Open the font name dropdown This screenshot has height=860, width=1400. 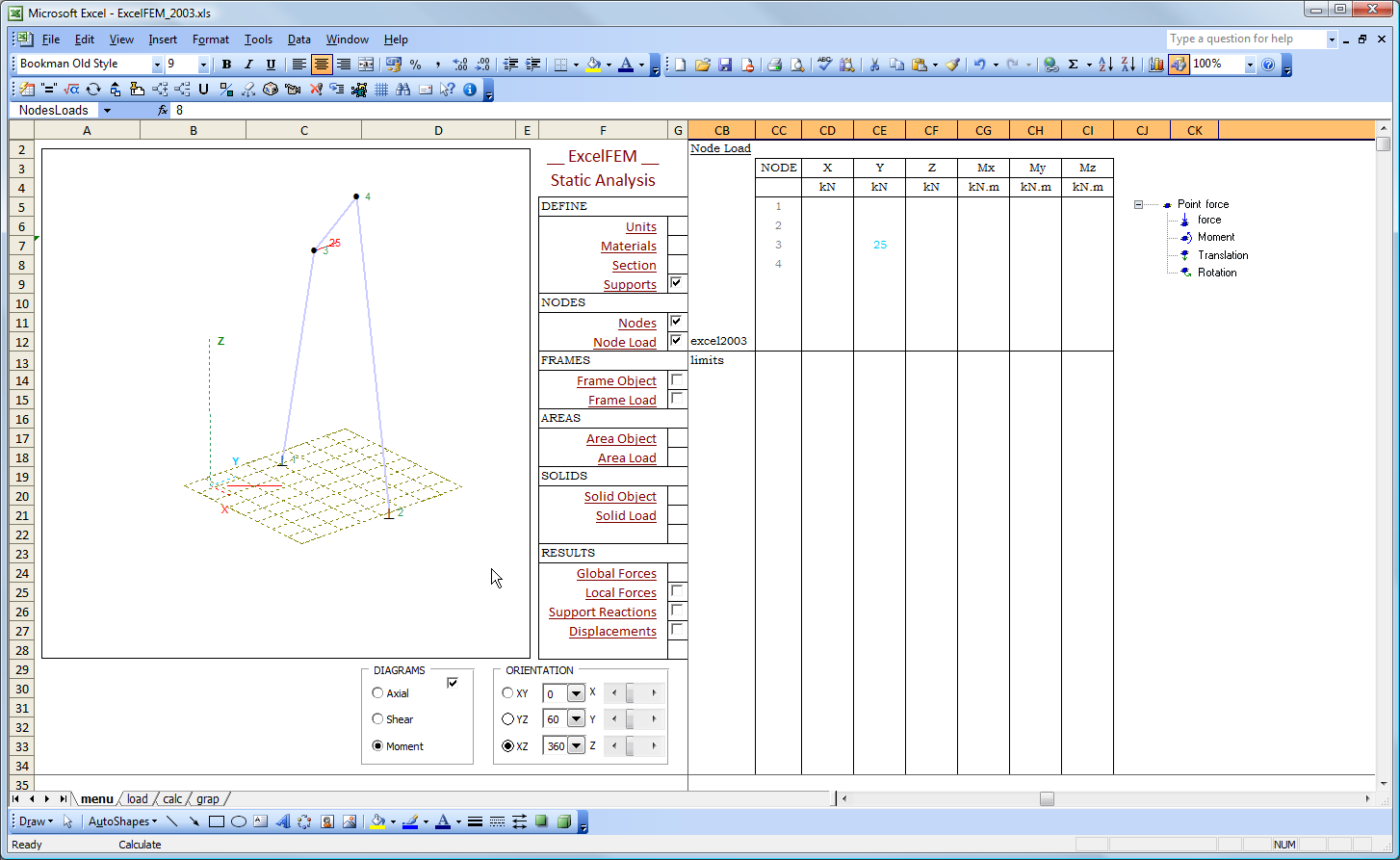[157, 65]
